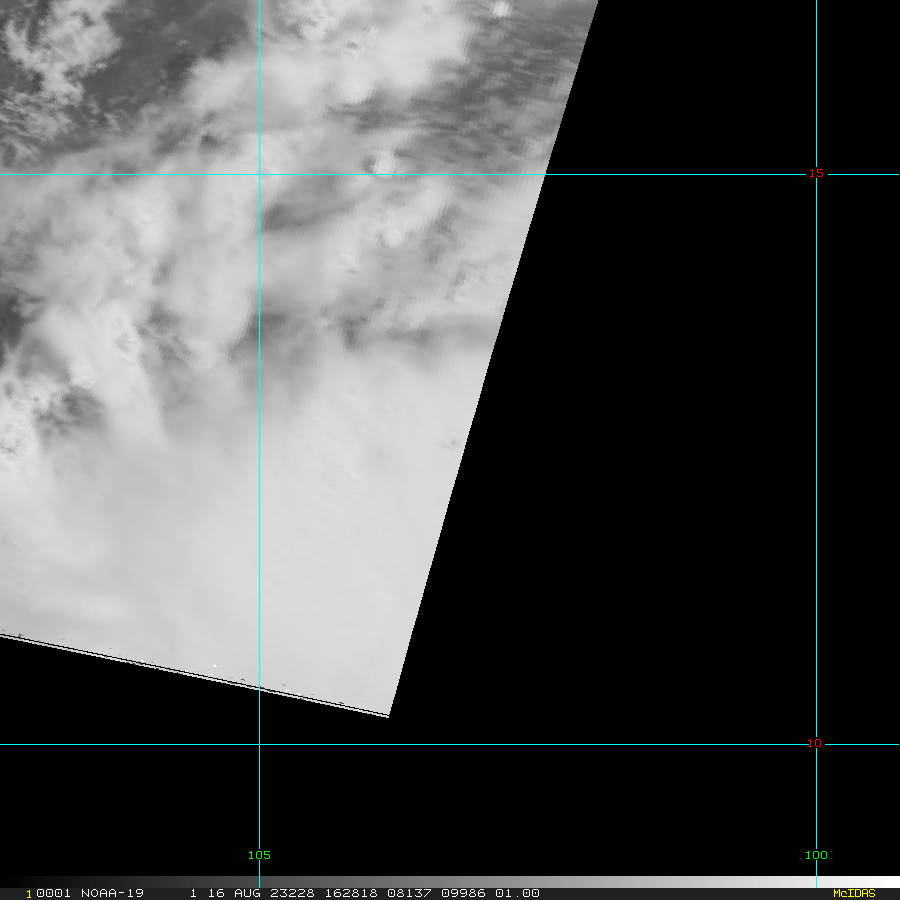Click intersection of 10 latitude and 100 longitude
The height and width of the screenshot is (900, 900).
[x=817, y=744]
